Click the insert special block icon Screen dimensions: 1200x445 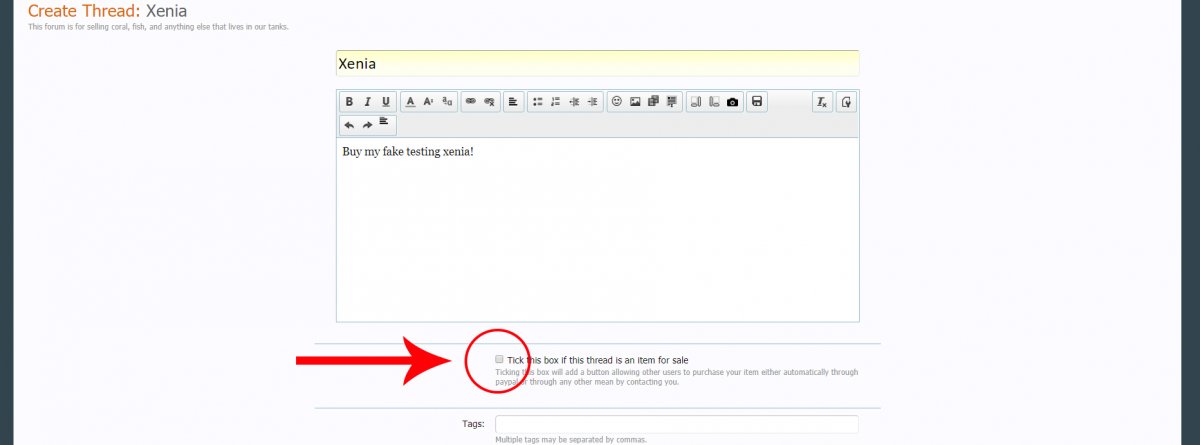pos(672,102)
